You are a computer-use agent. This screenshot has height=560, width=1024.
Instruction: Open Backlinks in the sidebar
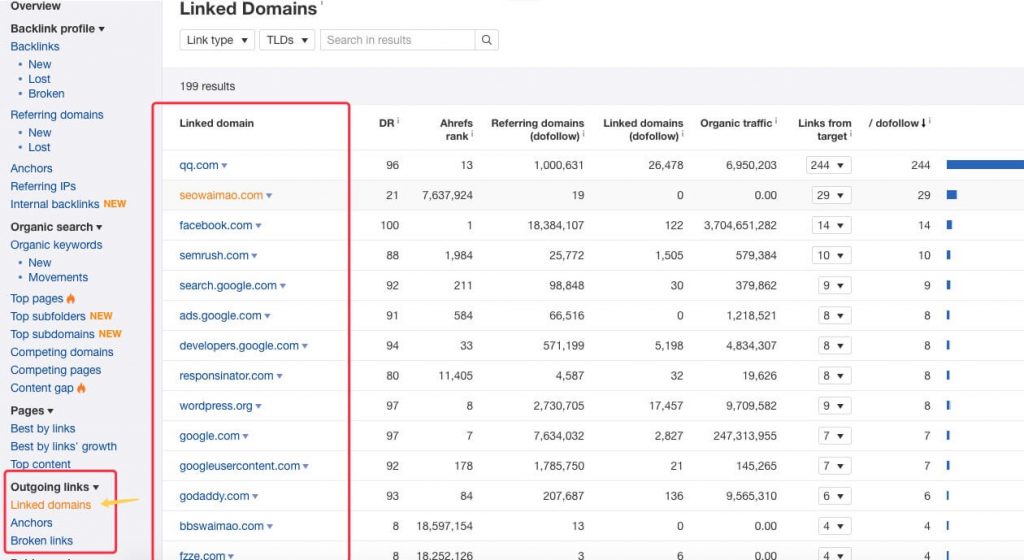tap(35, 46)
